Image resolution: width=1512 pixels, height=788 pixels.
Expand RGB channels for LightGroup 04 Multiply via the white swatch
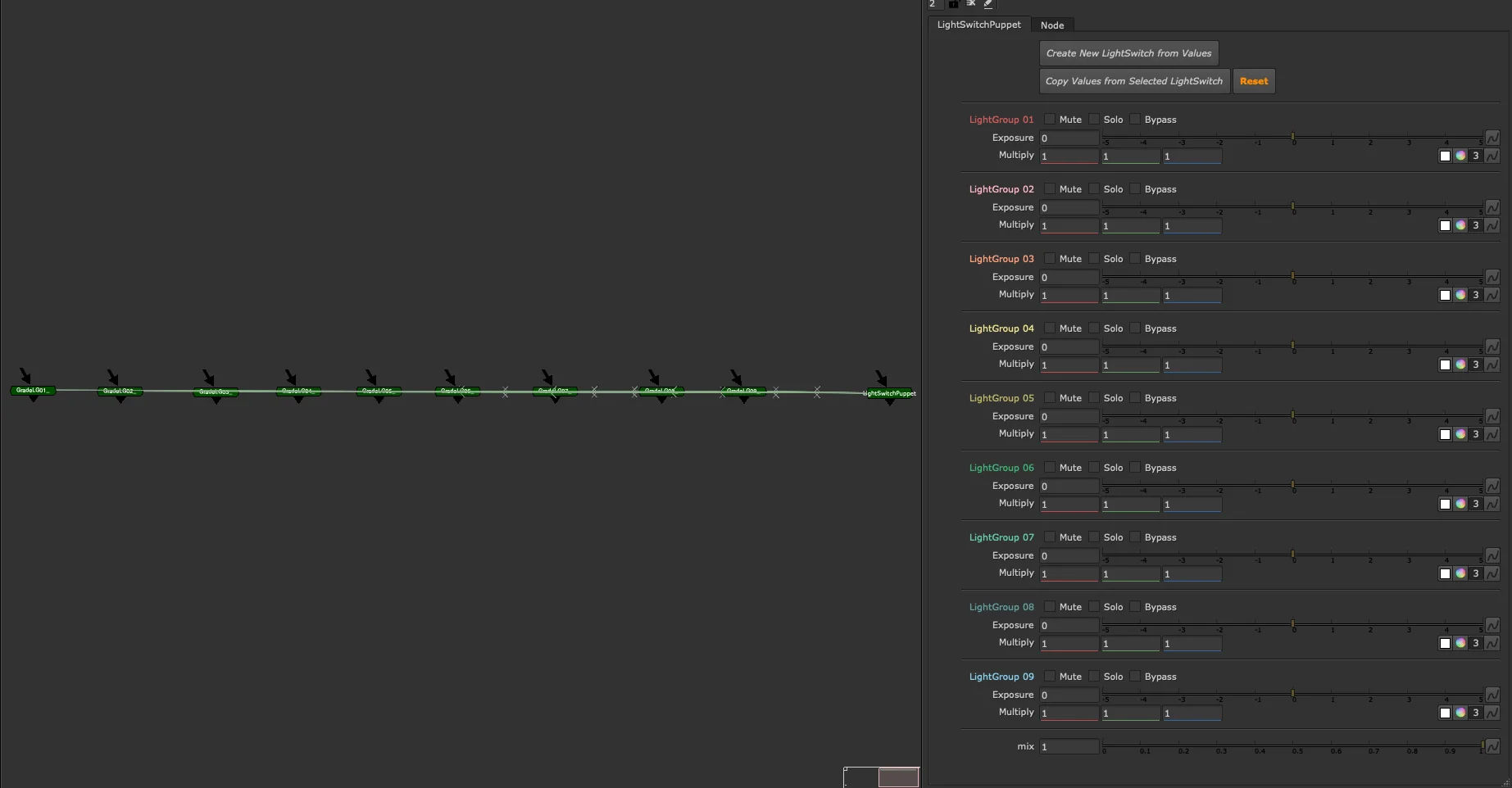pyautogui.click(x=1445, y=365)
